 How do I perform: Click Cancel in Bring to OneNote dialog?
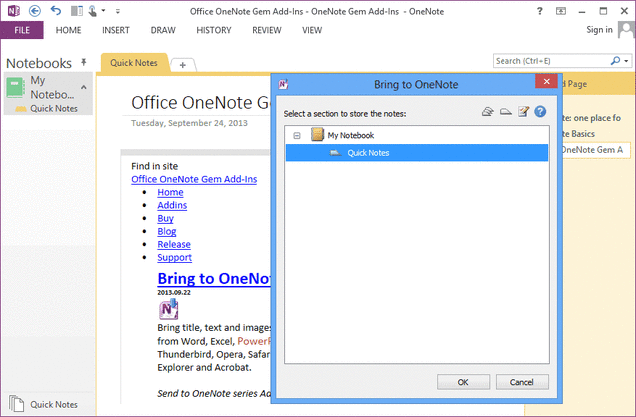tap(522, 382)
